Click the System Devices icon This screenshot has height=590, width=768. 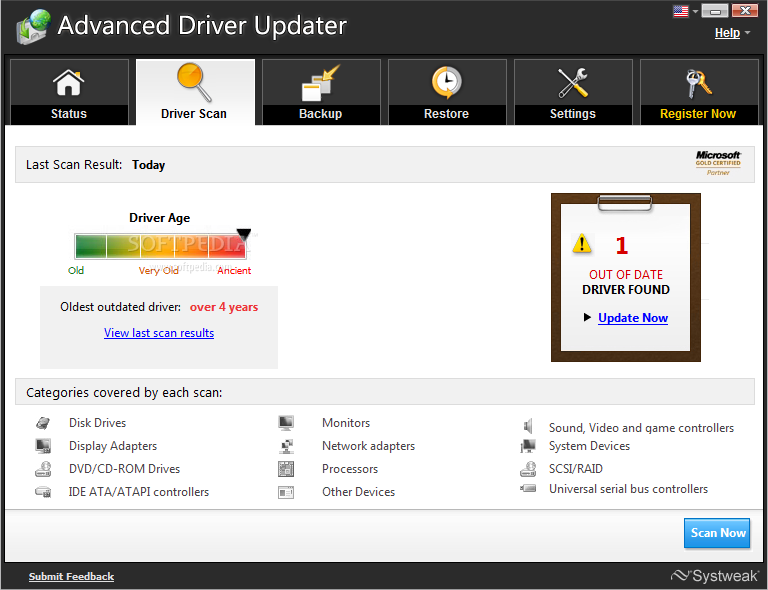[528, 446]
